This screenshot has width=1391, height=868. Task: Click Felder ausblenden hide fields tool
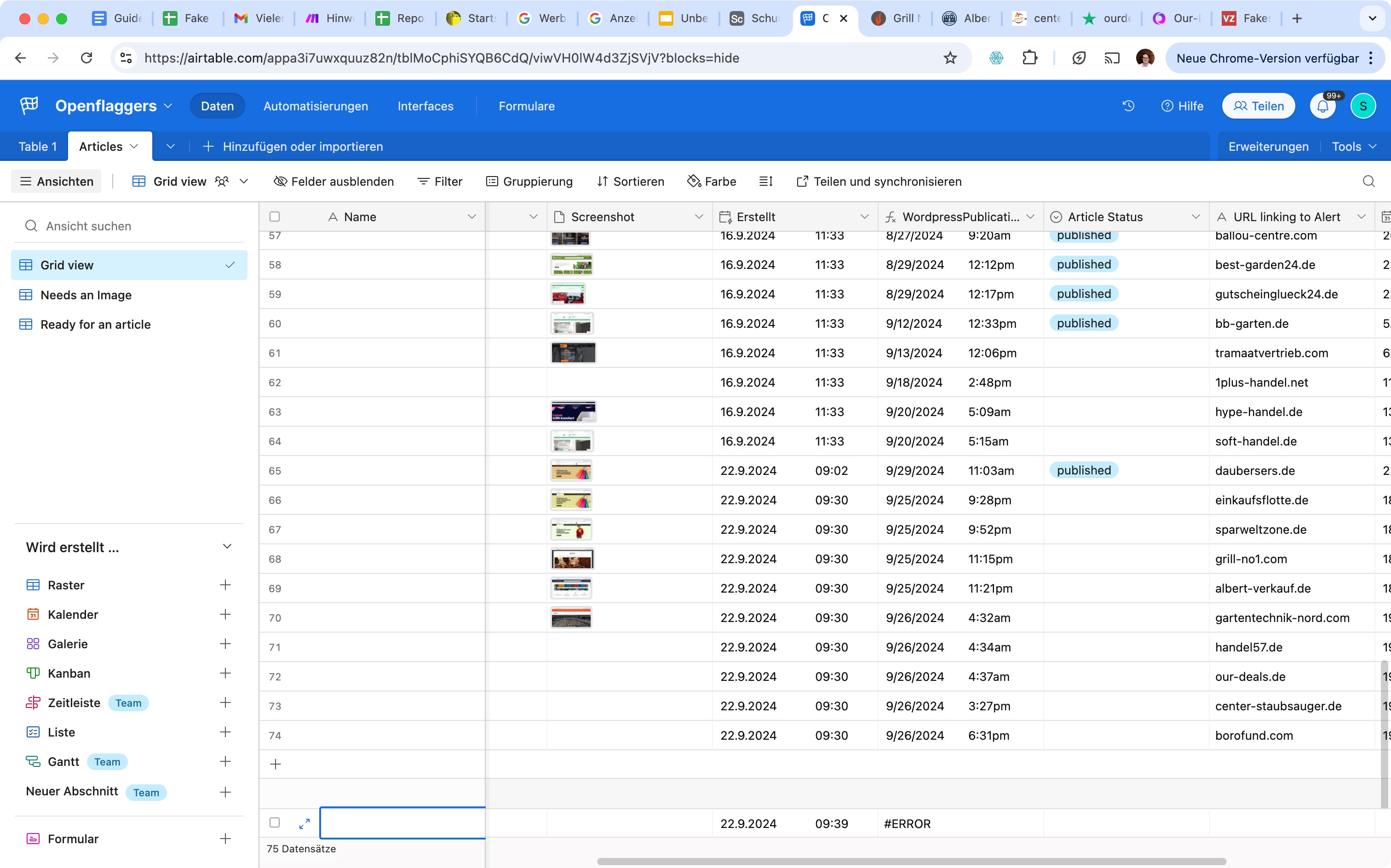pyautogui.click(x=333, y=182)
